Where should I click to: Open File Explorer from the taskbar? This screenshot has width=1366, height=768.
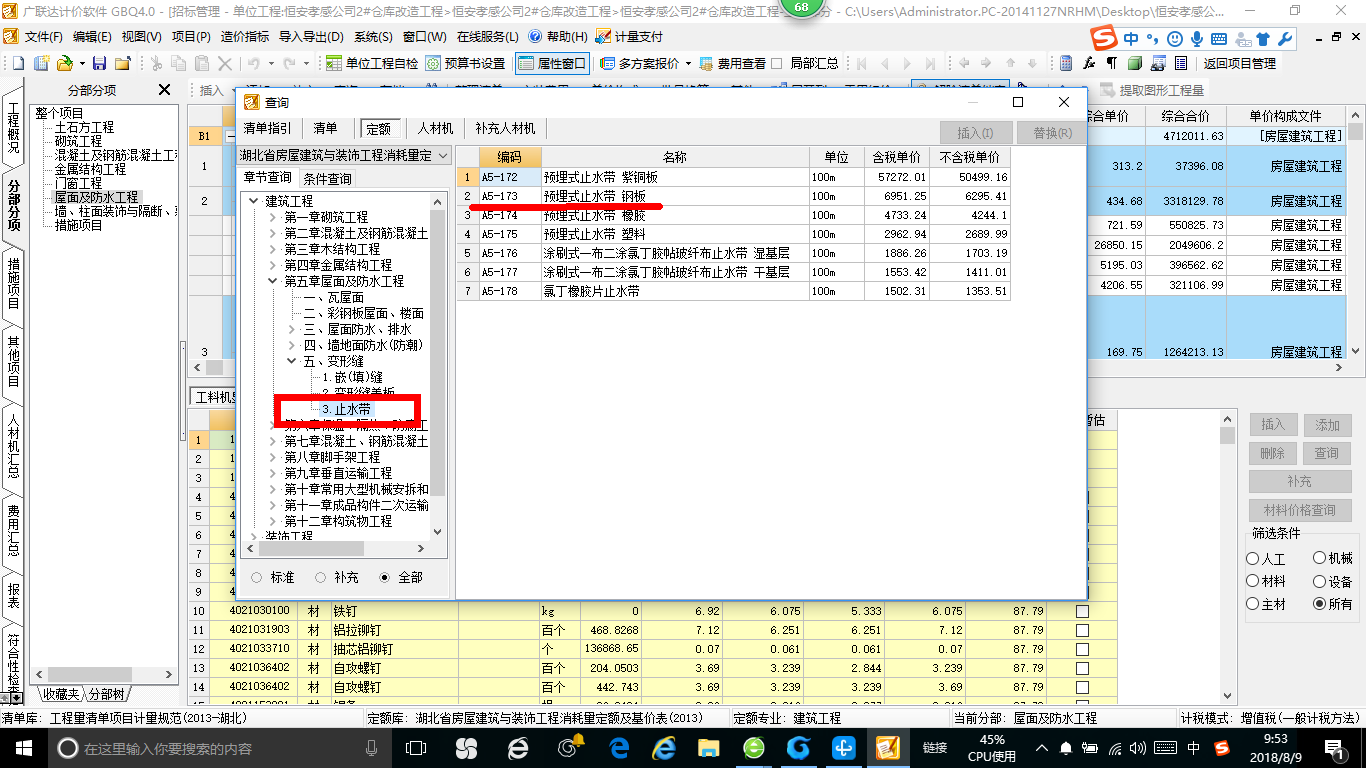pyautogui.click(x=708, y=747)
